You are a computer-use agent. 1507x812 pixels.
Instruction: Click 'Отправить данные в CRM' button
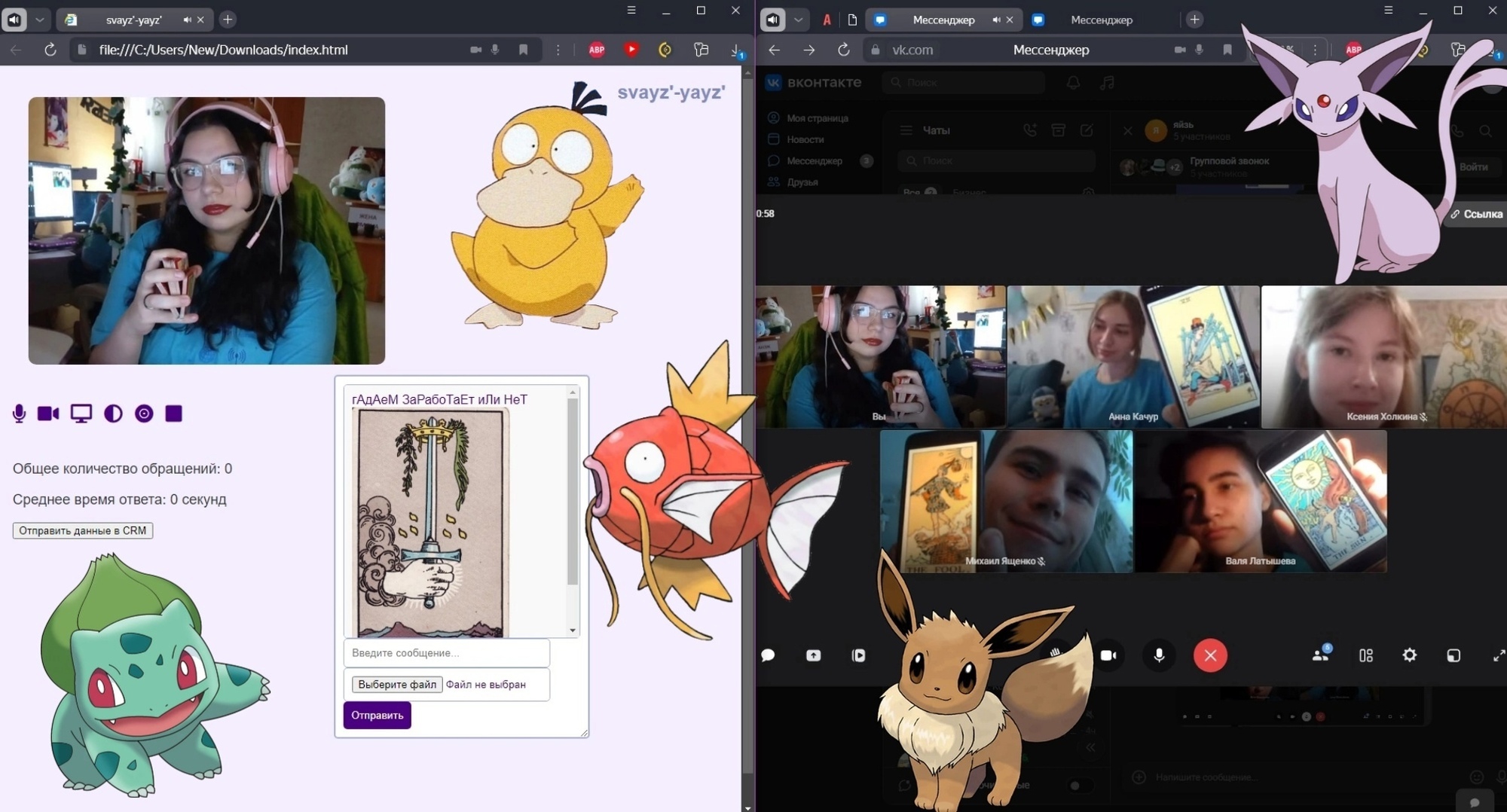(x=83, y=530)
